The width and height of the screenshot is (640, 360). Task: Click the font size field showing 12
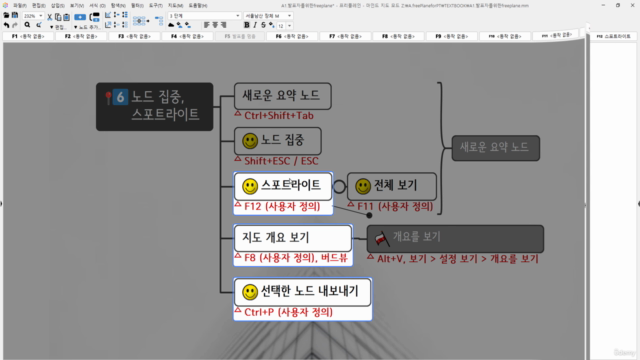tap(281, 26)
